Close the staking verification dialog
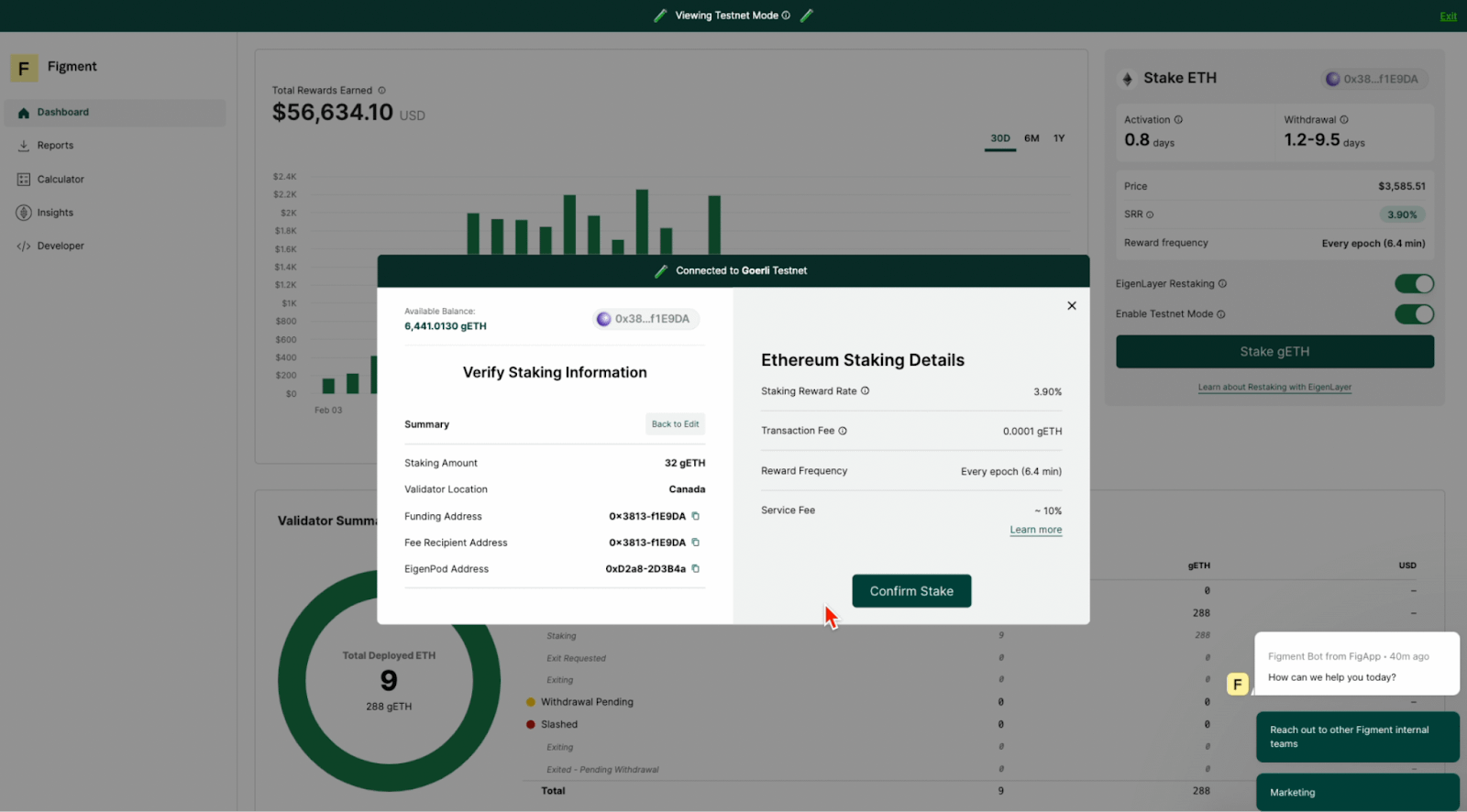1467x812 pixels. 1071,306
